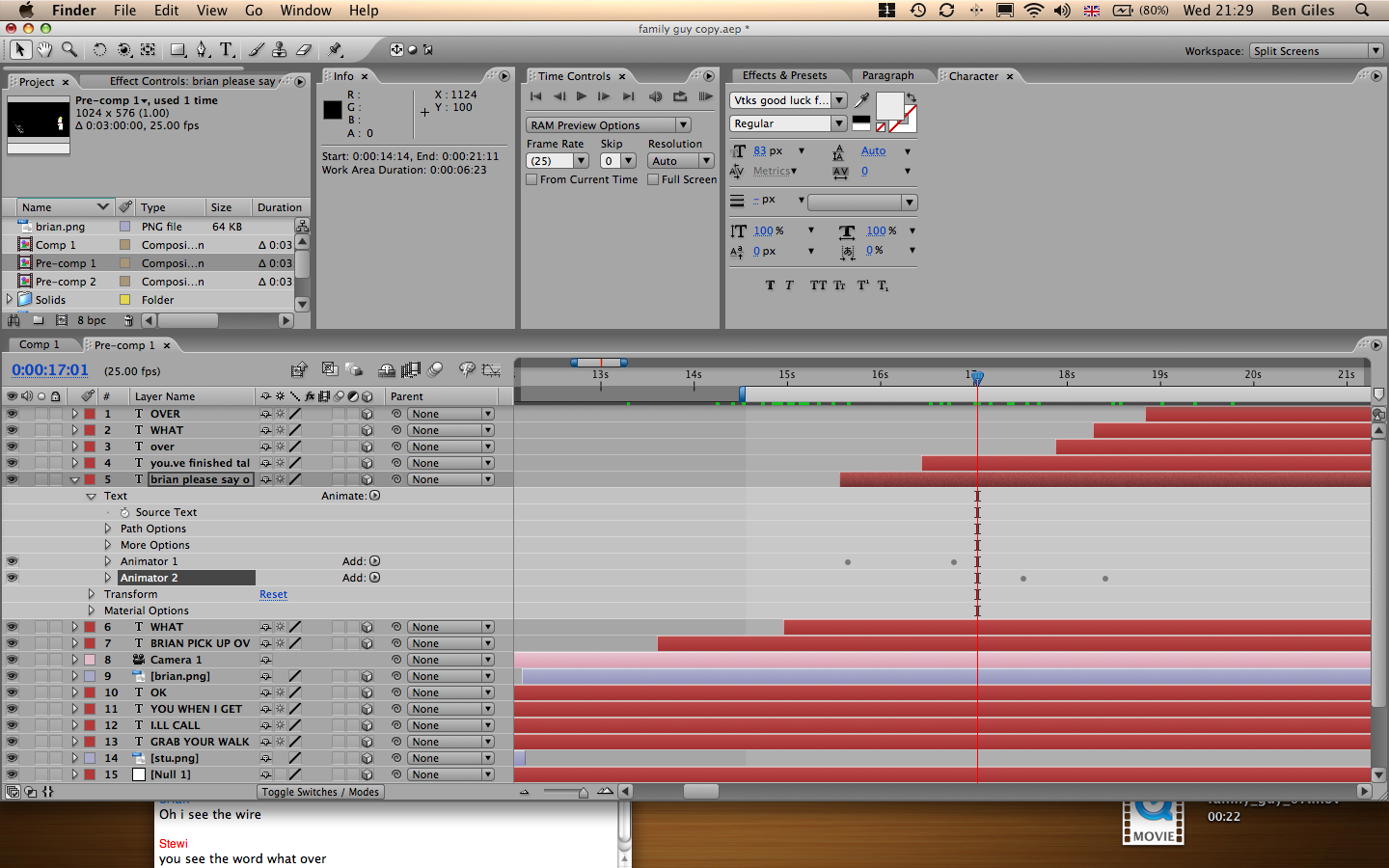Image resolution: width=1389 pixels, height=868 pixels.
Task: Open the Effects & Presets tab
Action: (x=784, y=76)
